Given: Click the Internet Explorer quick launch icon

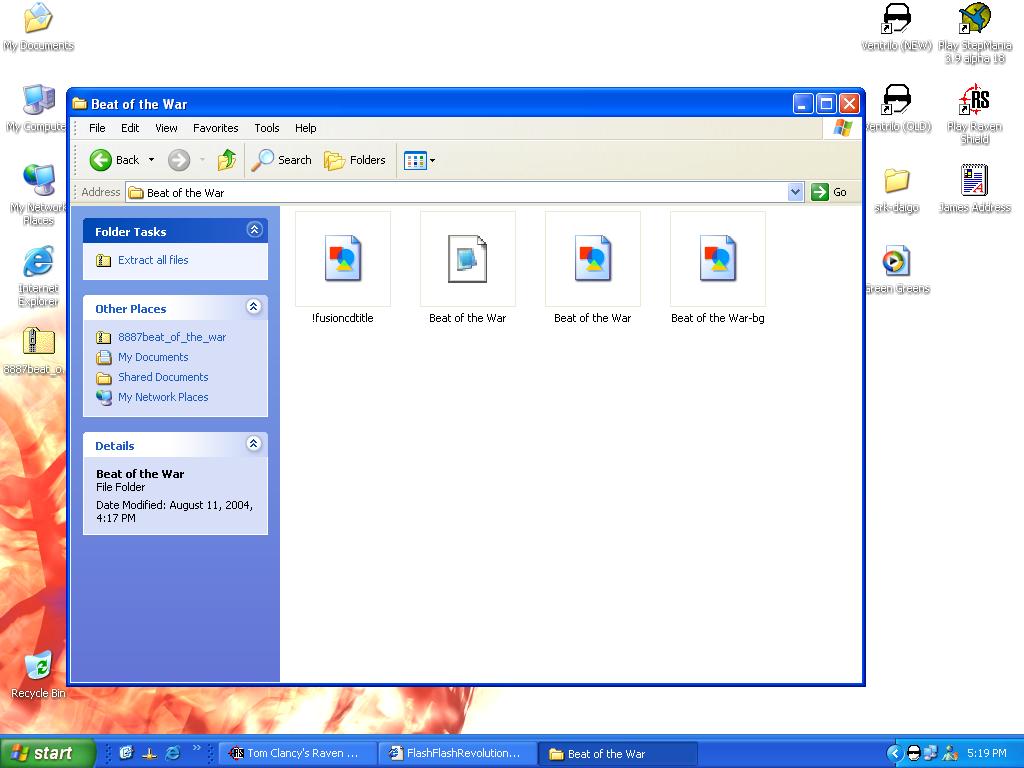Looking at the screenshot, I should (x=173, y=753).
